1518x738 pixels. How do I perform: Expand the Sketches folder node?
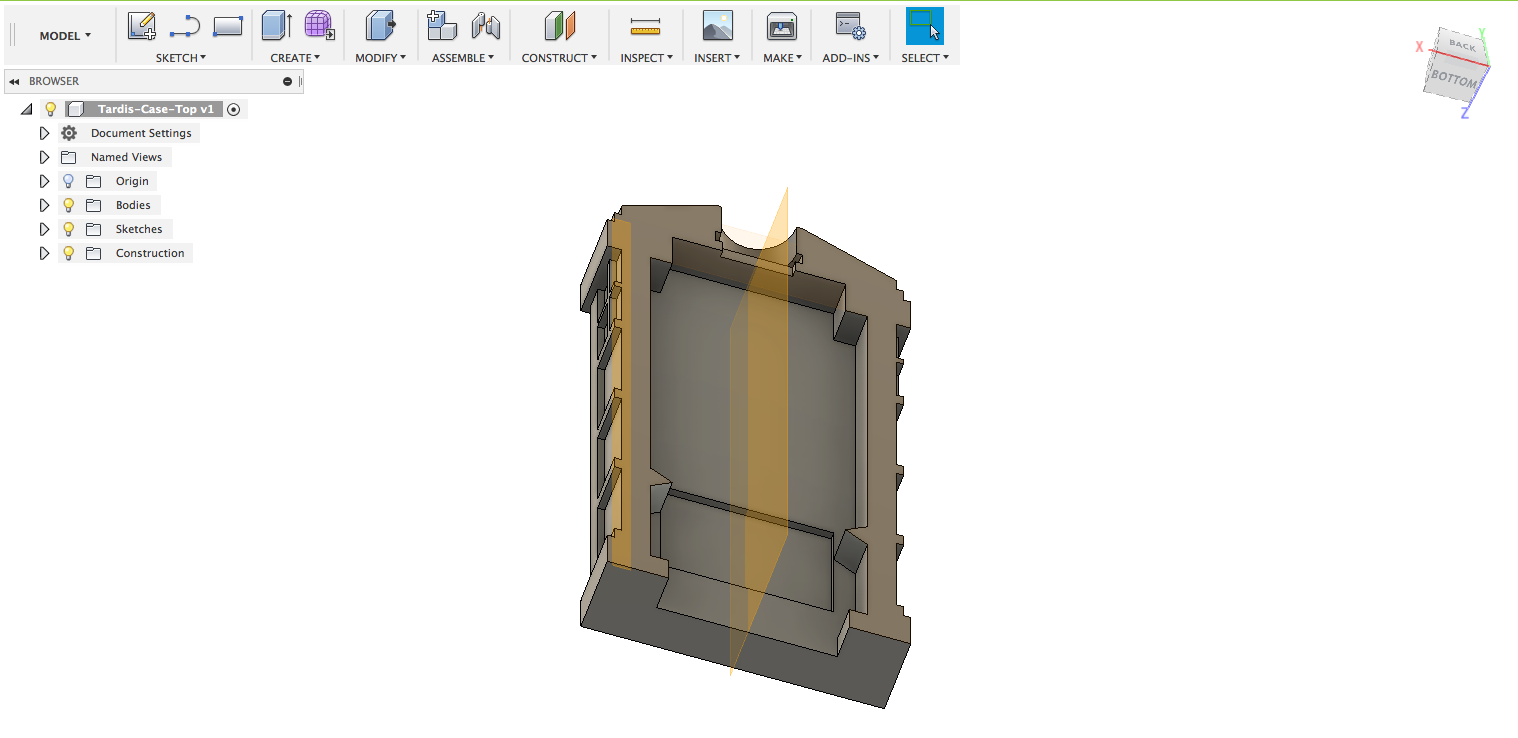[x=44, y=229]
